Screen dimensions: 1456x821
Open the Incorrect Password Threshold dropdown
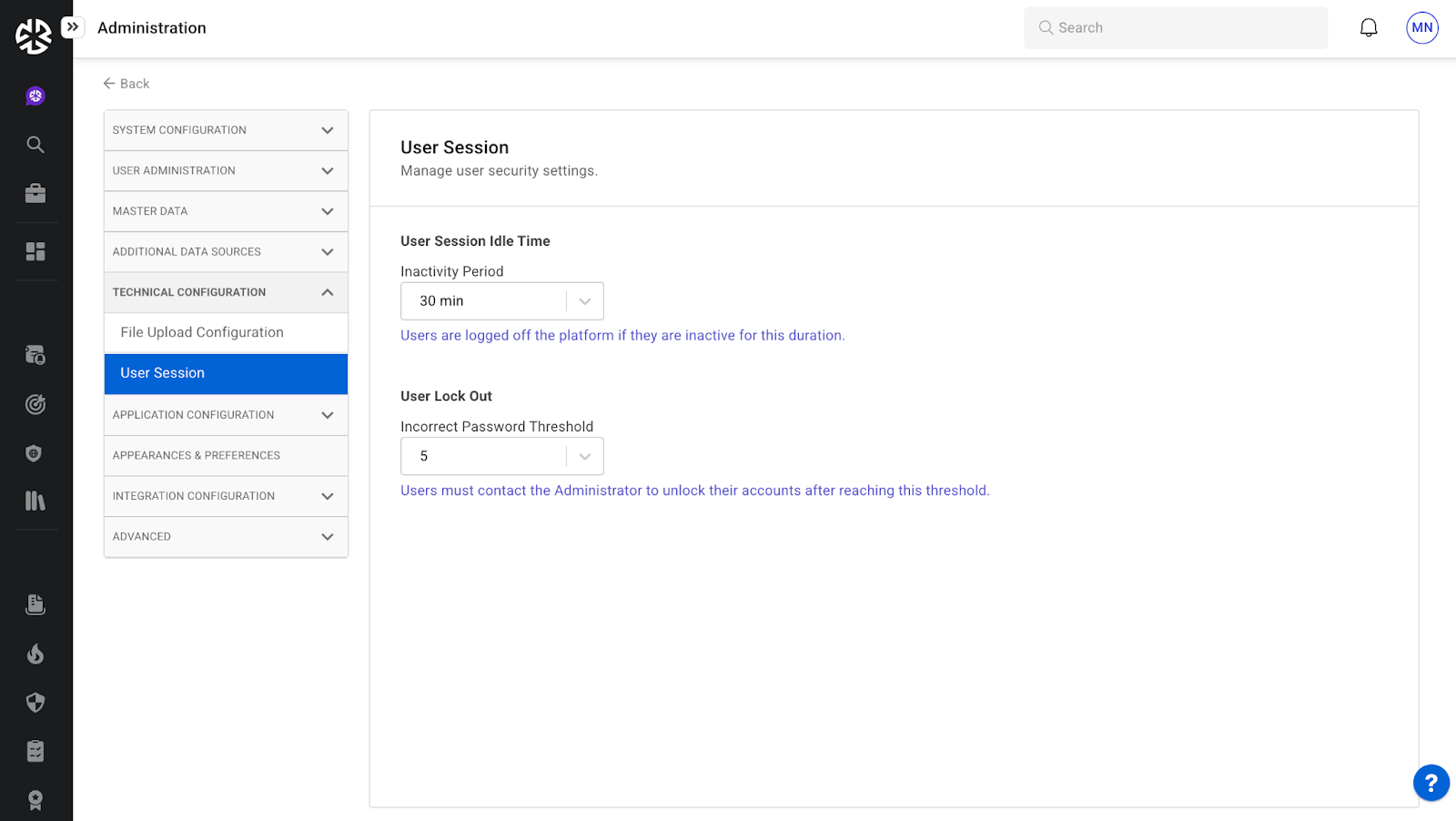point(501,456)
